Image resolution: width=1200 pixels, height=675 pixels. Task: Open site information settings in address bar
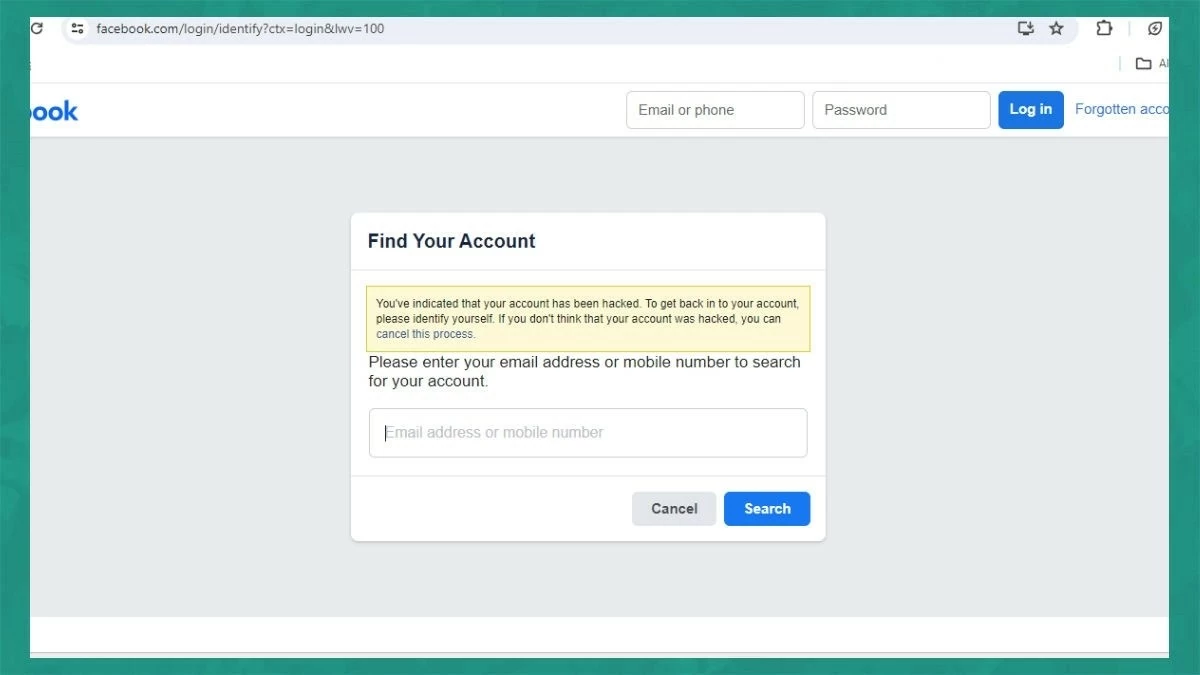point(77,28)
